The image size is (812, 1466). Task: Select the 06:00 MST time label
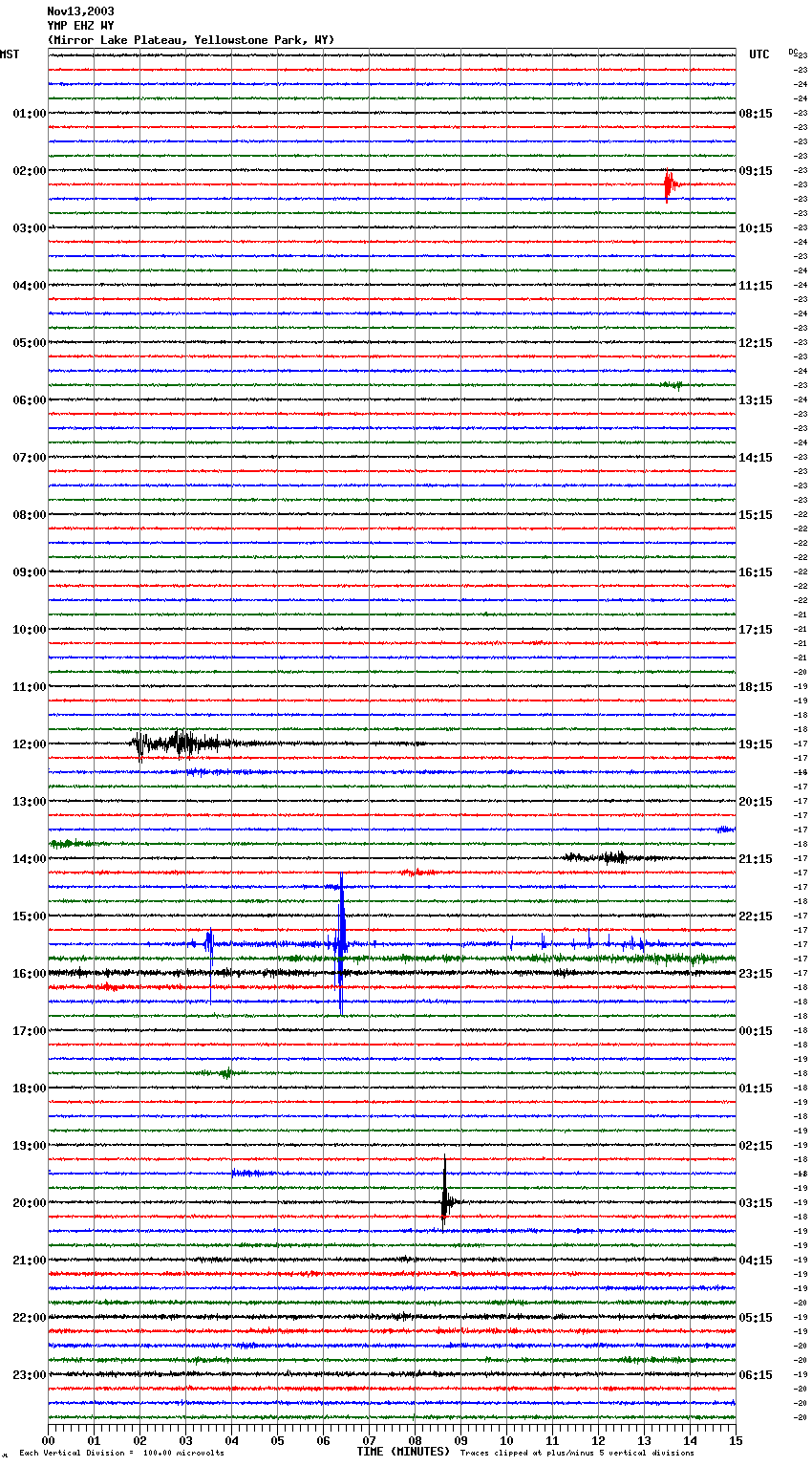point(30,400)
